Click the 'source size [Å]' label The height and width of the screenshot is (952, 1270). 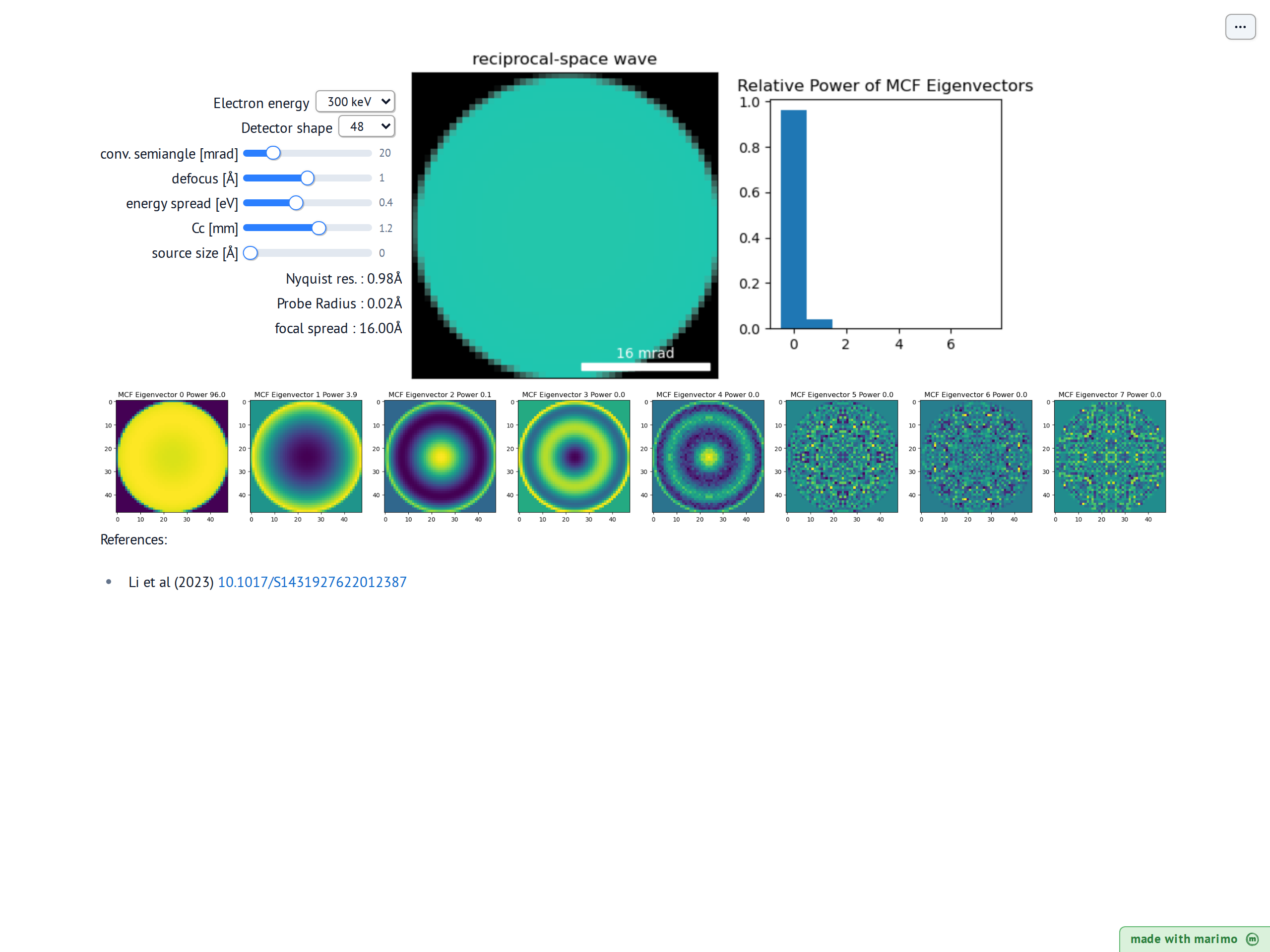194,253
